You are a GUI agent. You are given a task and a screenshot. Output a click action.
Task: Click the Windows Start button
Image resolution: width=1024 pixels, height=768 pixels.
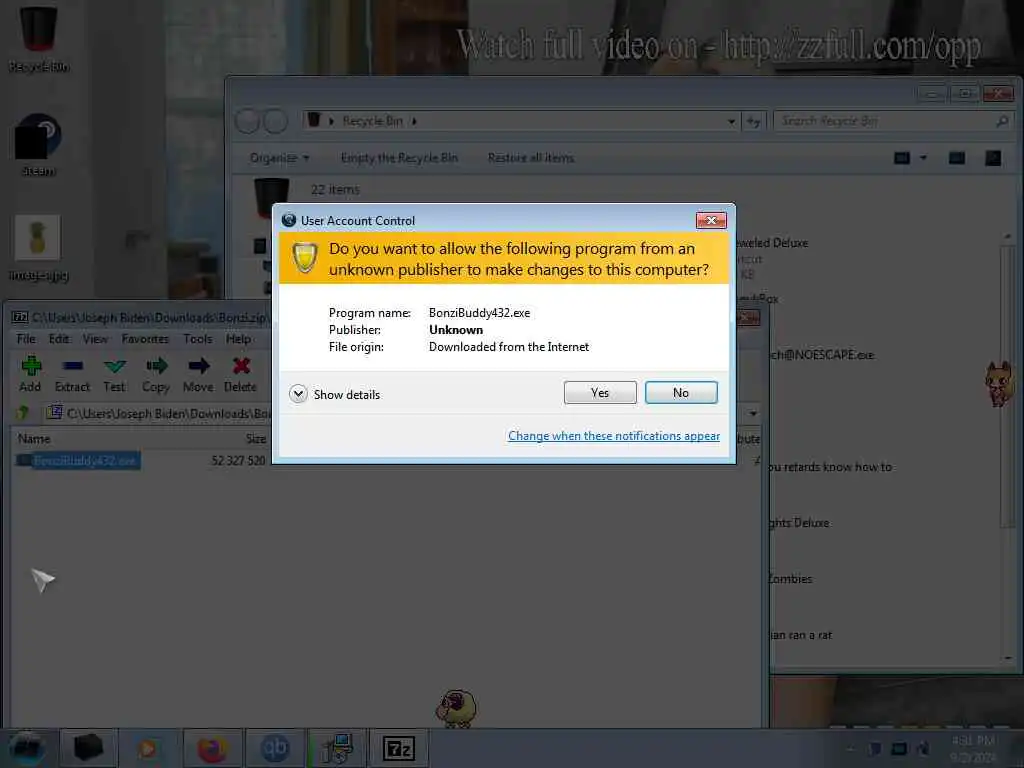[x=27, y=748]
